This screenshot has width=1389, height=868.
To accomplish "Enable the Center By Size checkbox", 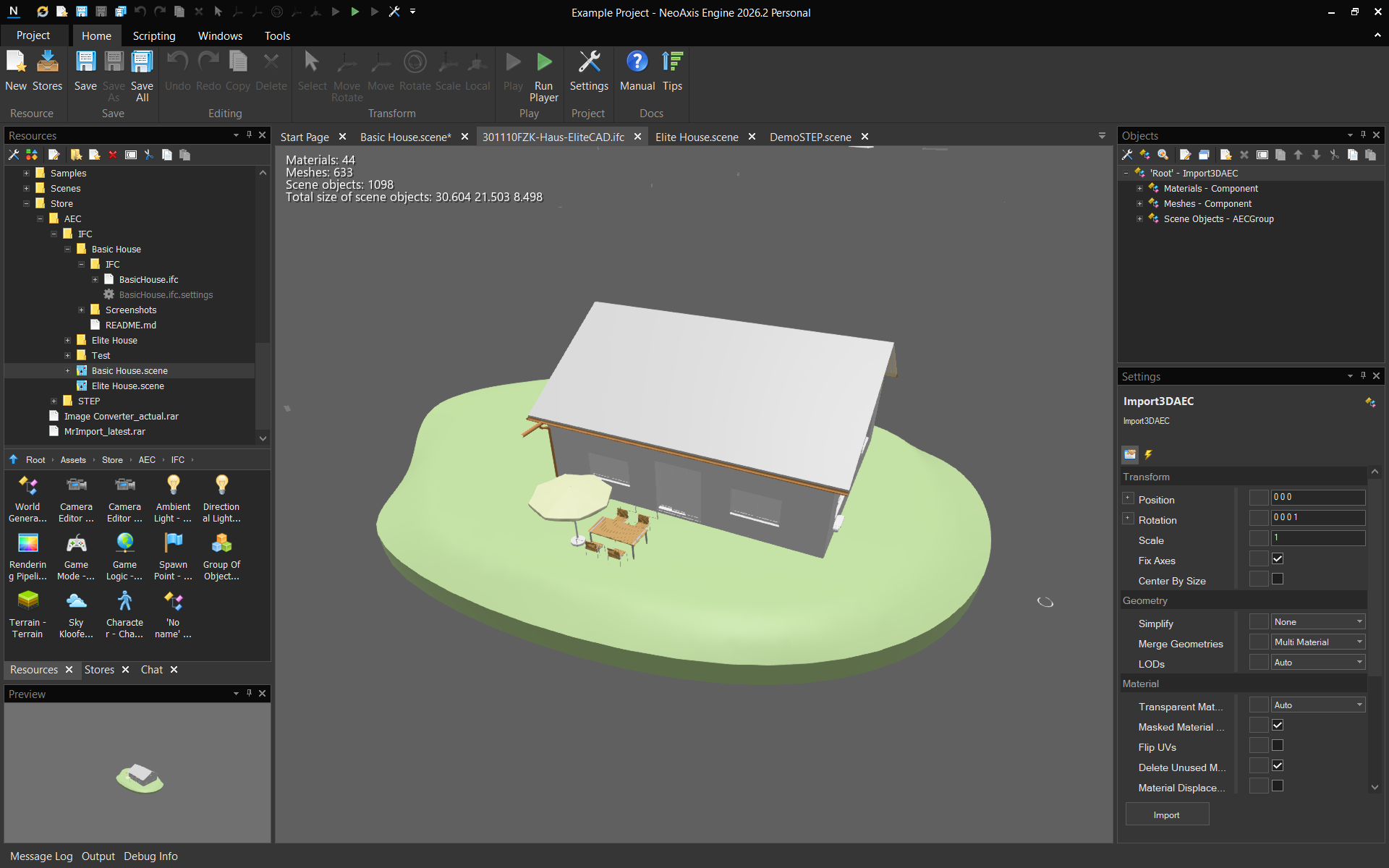I will pyautogui.click(x=1278, y=579).
